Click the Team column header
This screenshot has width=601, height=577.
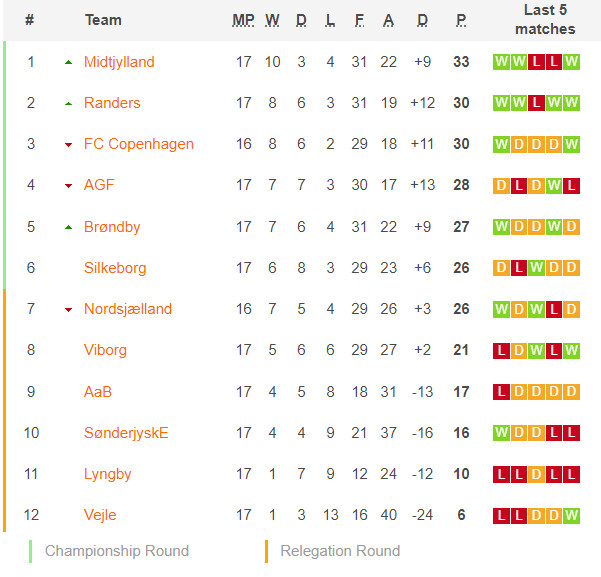click(x=103, y=20)
